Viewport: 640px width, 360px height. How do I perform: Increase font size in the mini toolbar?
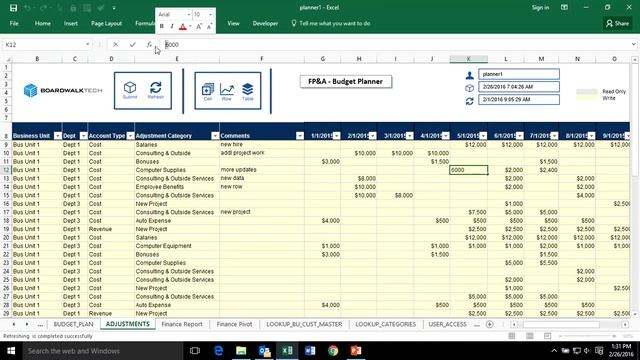coord(199,27)
